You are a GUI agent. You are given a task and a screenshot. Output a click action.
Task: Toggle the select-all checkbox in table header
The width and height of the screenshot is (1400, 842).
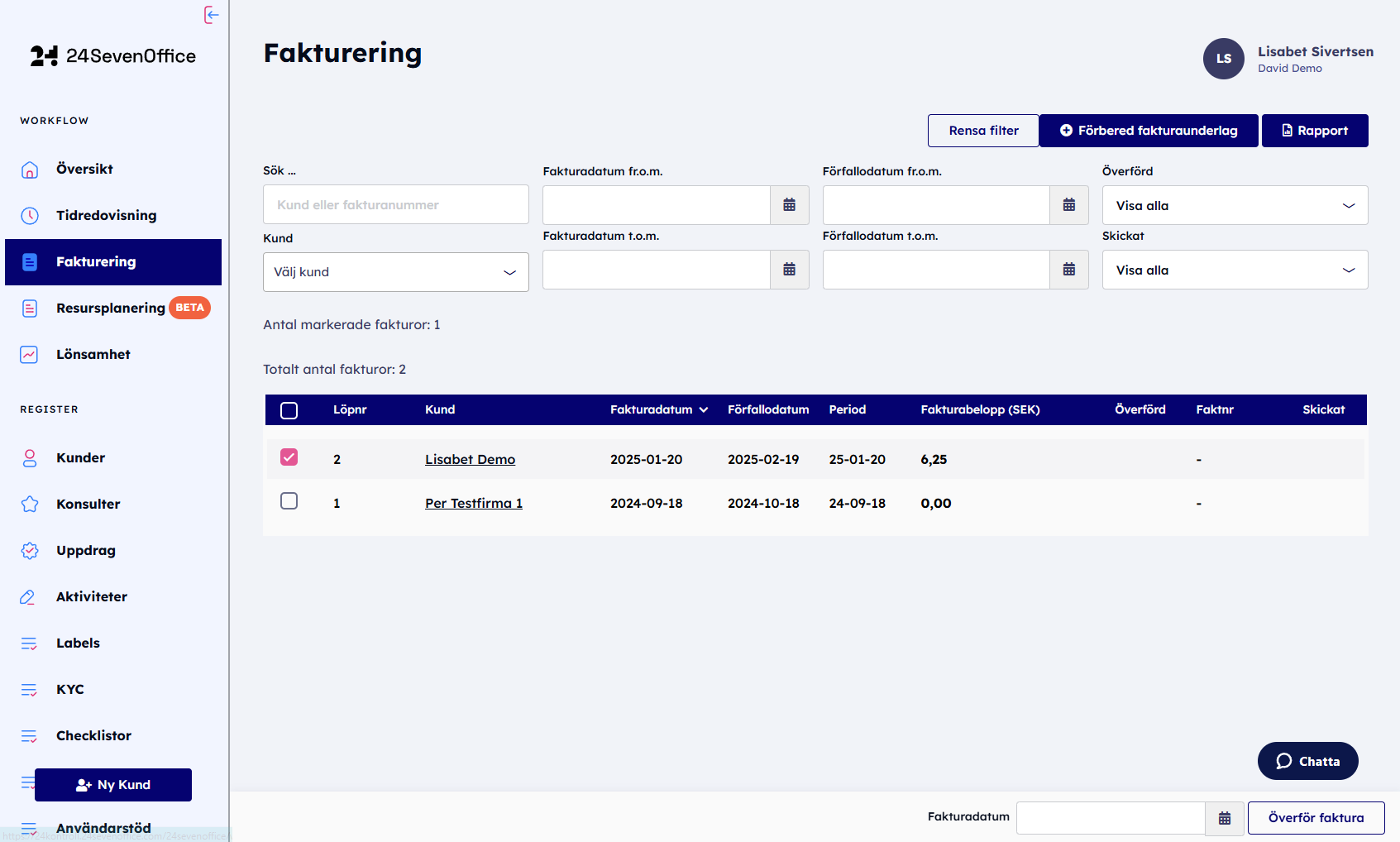[289, 410]
